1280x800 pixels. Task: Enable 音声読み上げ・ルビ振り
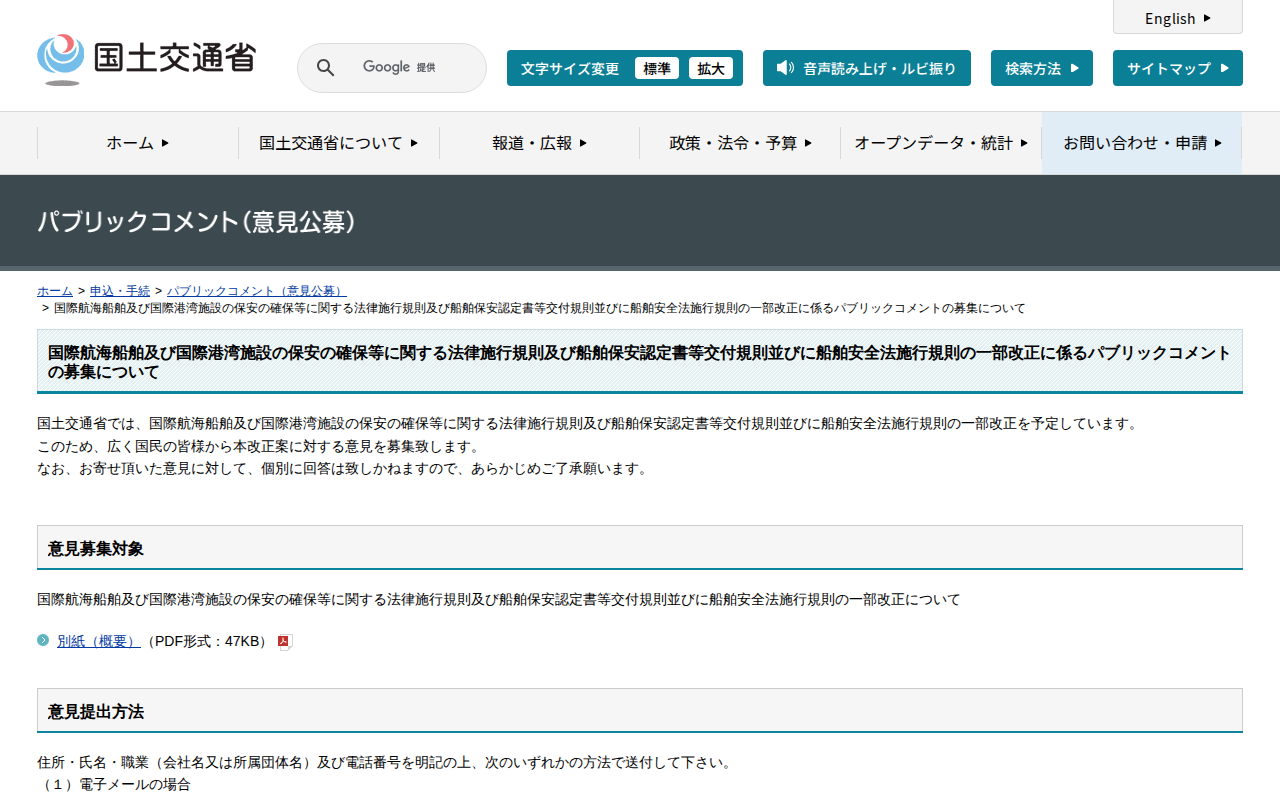867,68
